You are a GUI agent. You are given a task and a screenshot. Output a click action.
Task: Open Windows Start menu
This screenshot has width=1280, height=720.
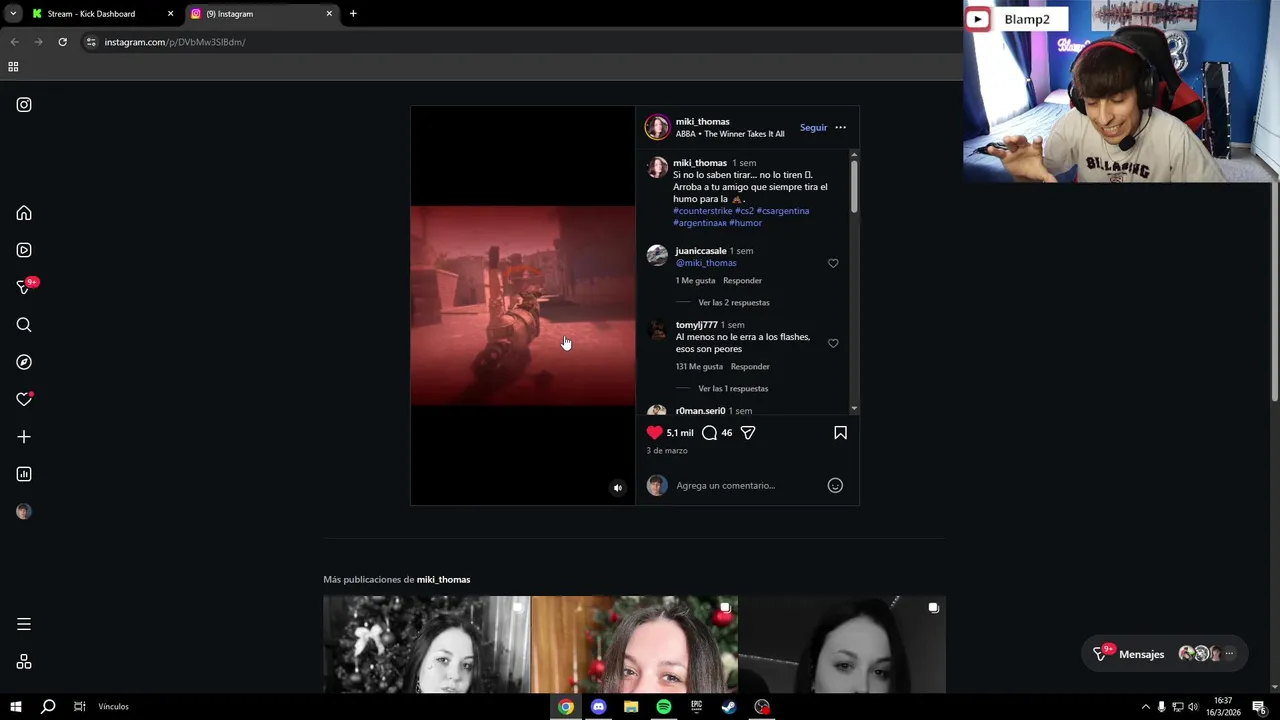(15, 707)
